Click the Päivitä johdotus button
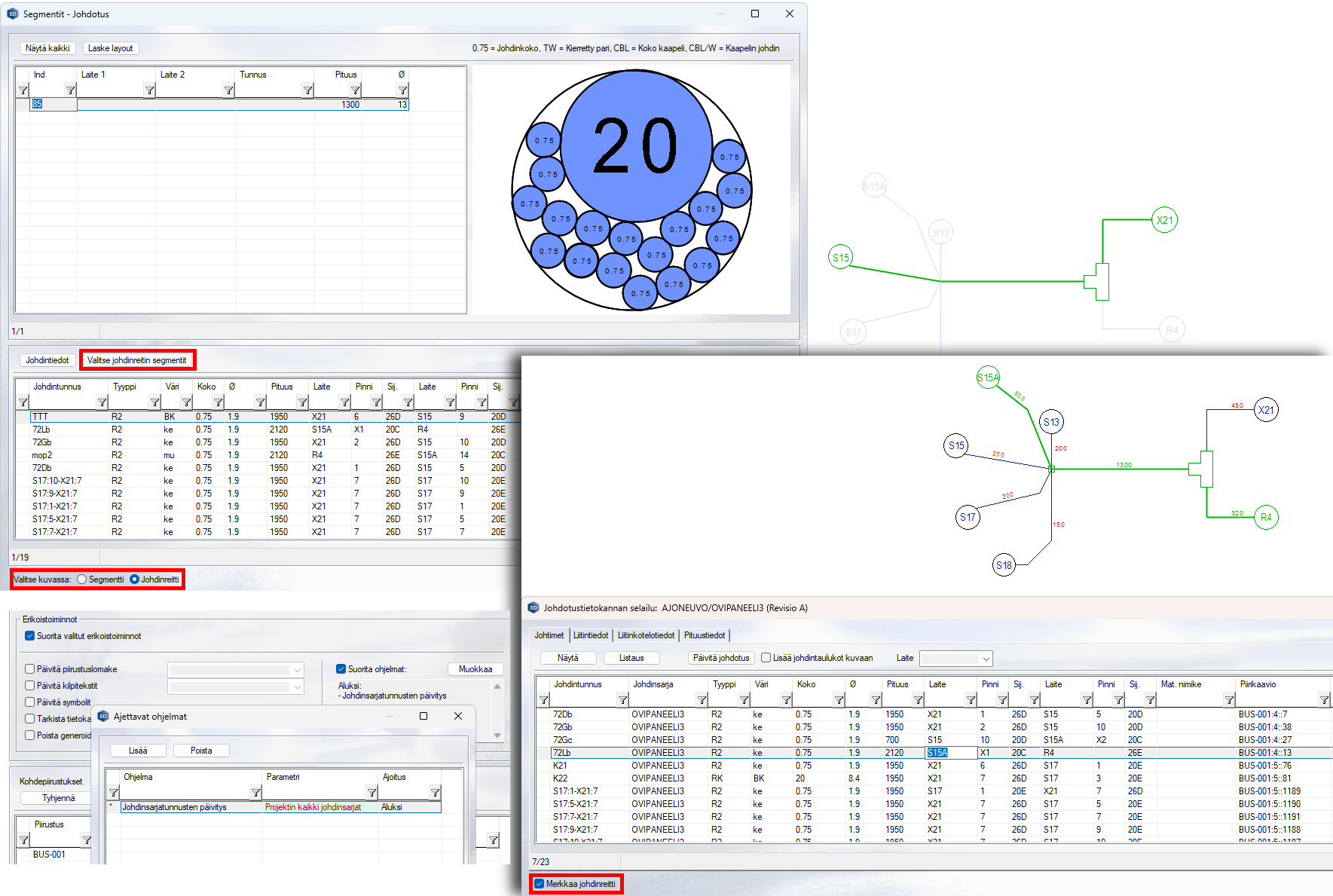 tap(721, 658)
